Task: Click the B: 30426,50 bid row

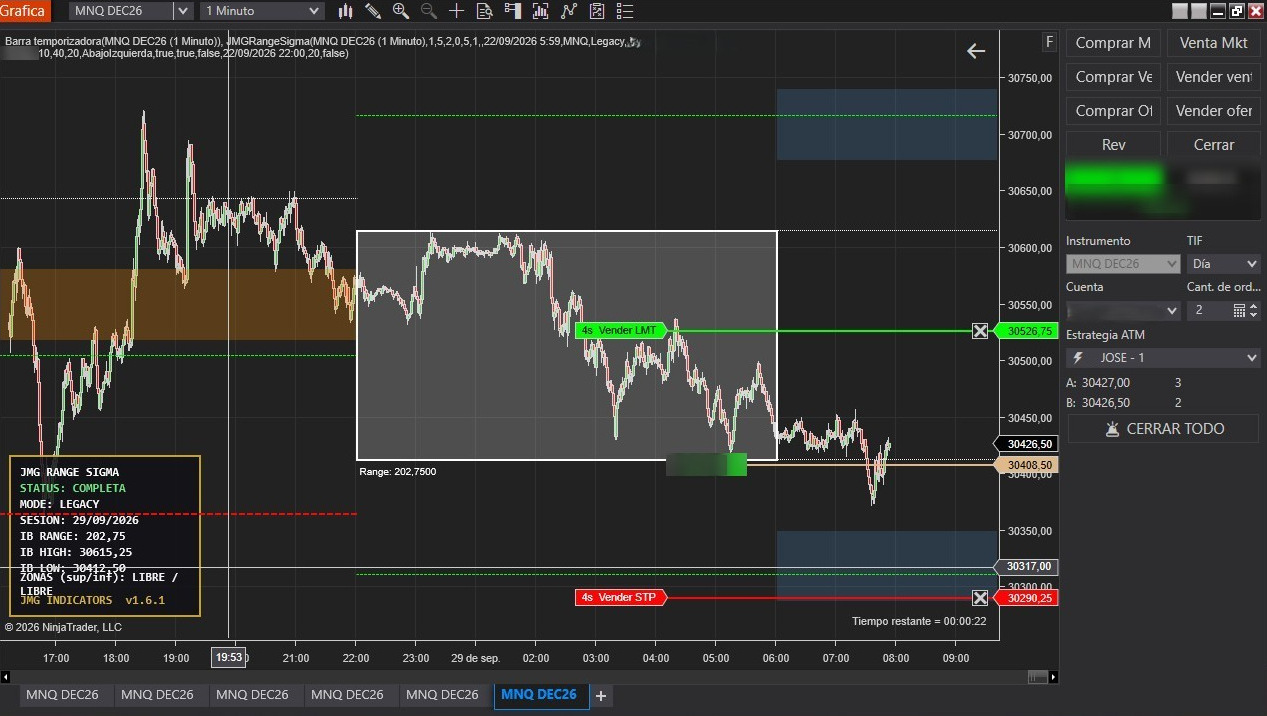Action: coord(1126,403)
